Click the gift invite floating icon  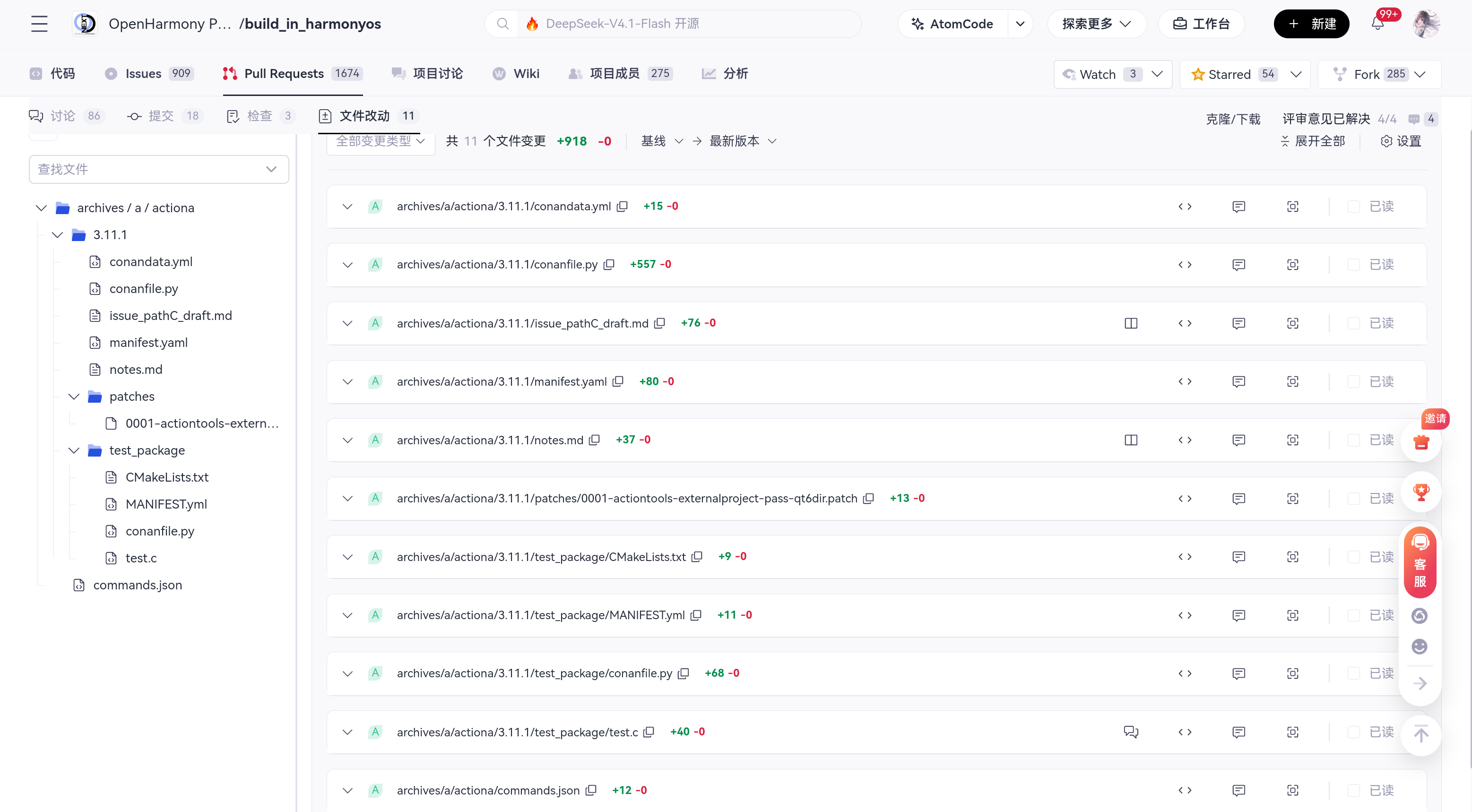click(1421, 442)
